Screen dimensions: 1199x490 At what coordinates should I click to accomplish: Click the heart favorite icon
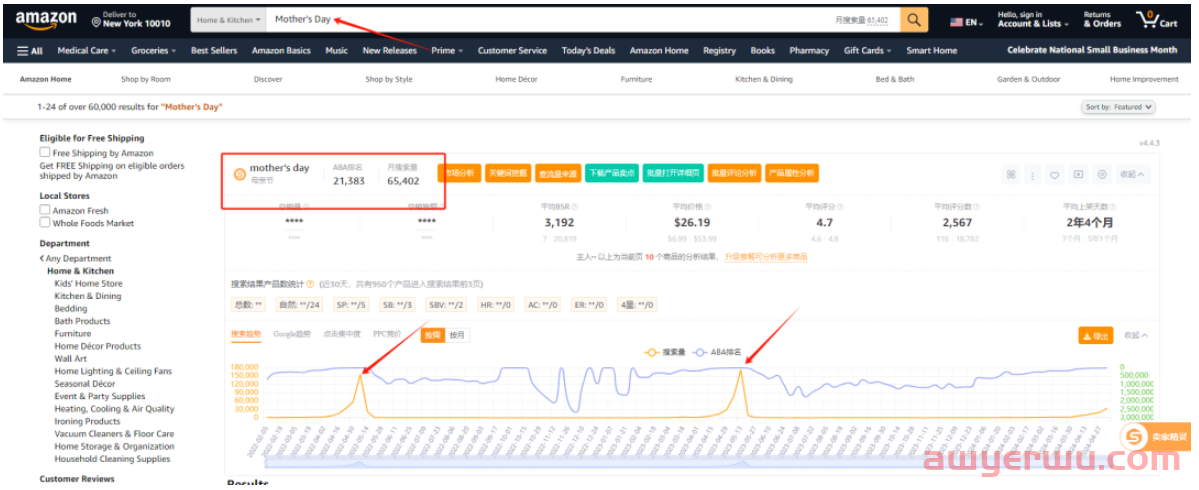tap(1054, 175)
